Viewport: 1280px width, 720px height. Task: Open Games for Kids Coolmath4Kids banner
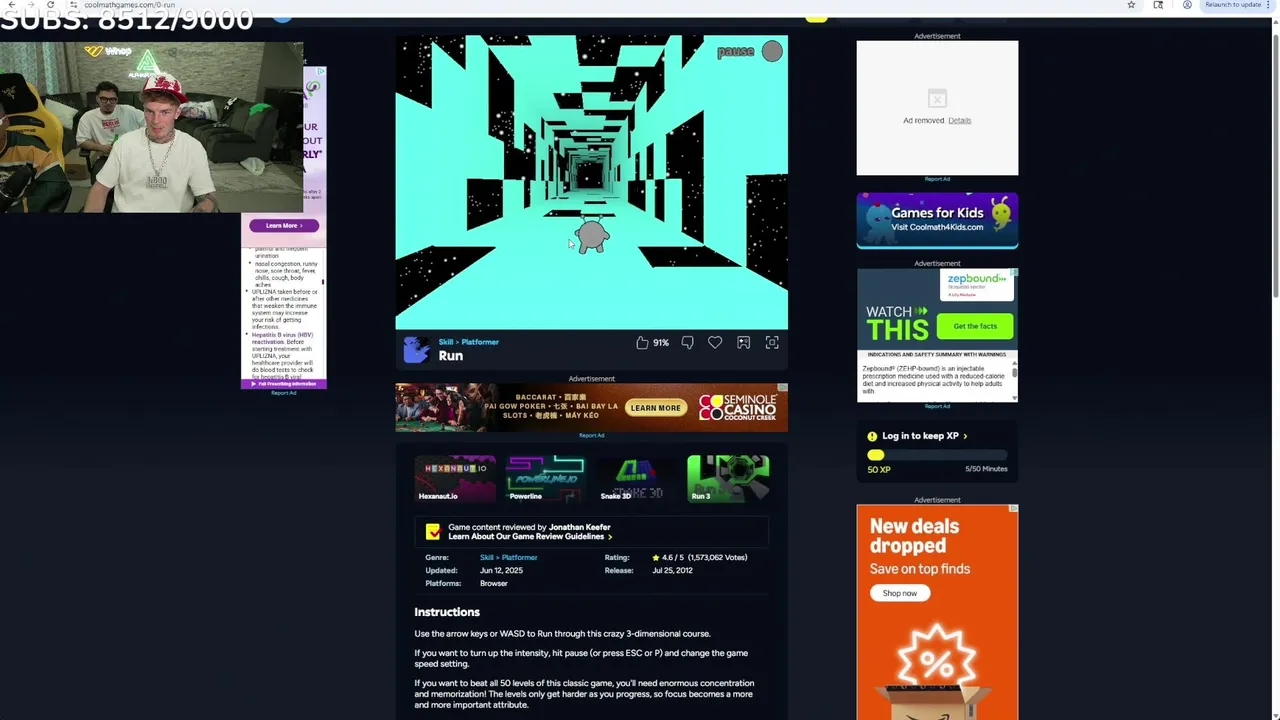937,220
